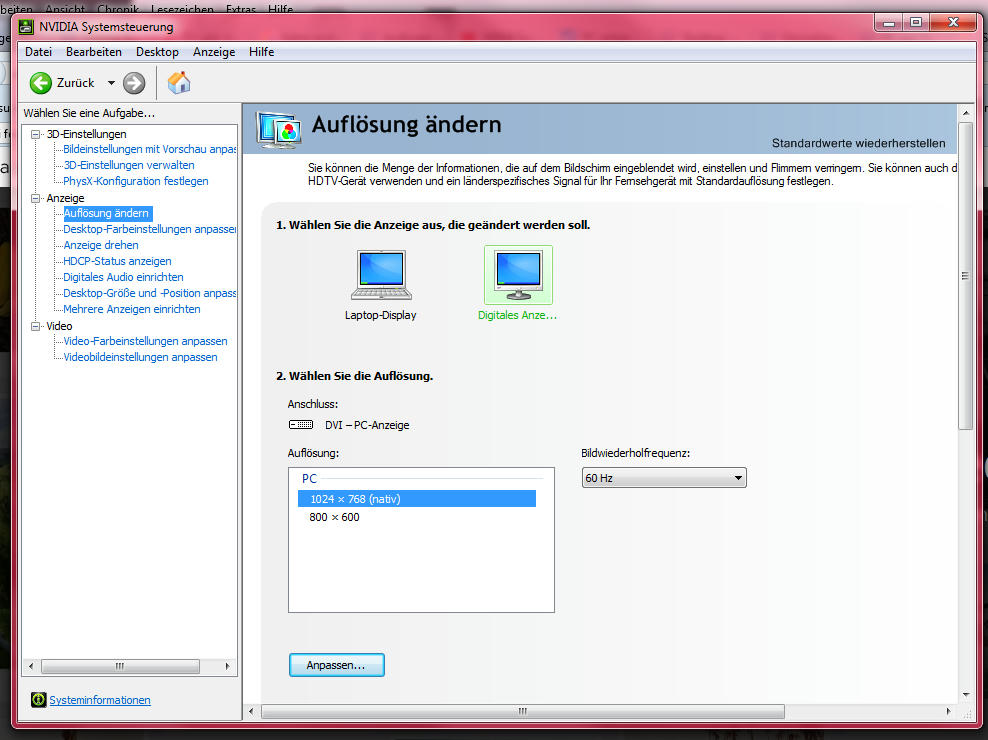Click the main panel horizontal scrollbar thumb

523,711
